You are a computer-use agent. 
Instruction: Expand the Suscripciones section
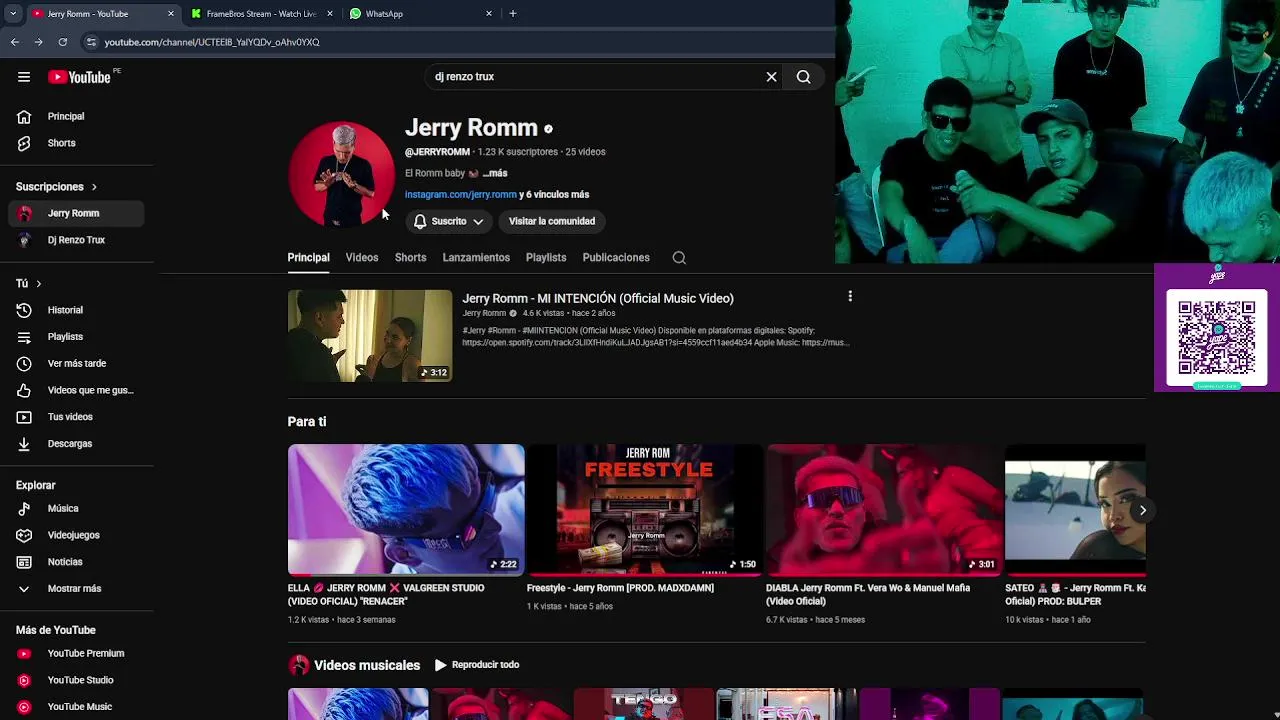[57, 187]
